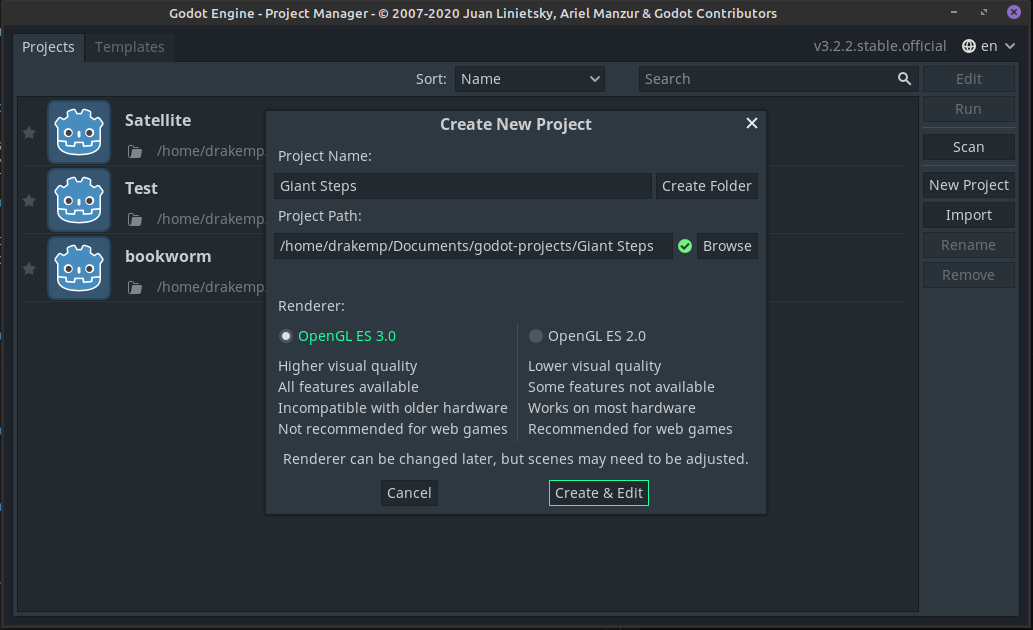Open the Sort by Name dropdown
The image size is (1033, 630).
pyautogui.click(x=530, y=79)
